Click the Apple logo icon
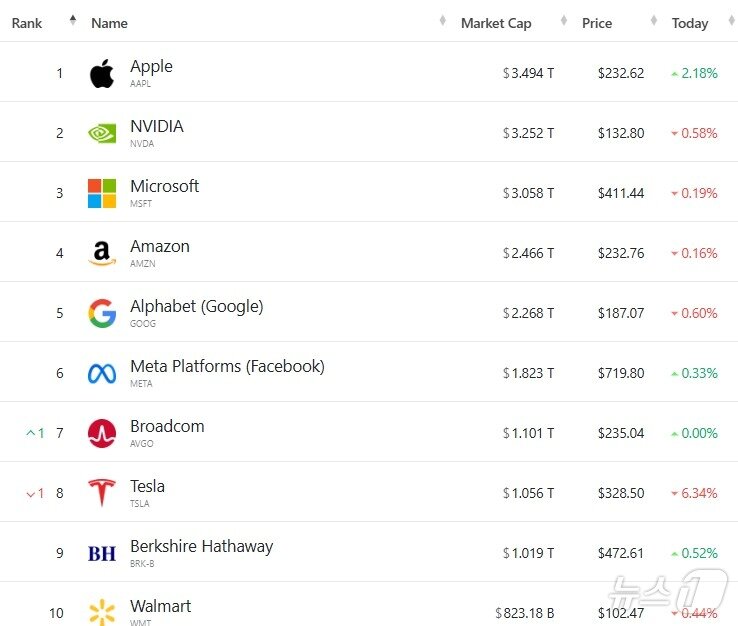 [102, 73]
